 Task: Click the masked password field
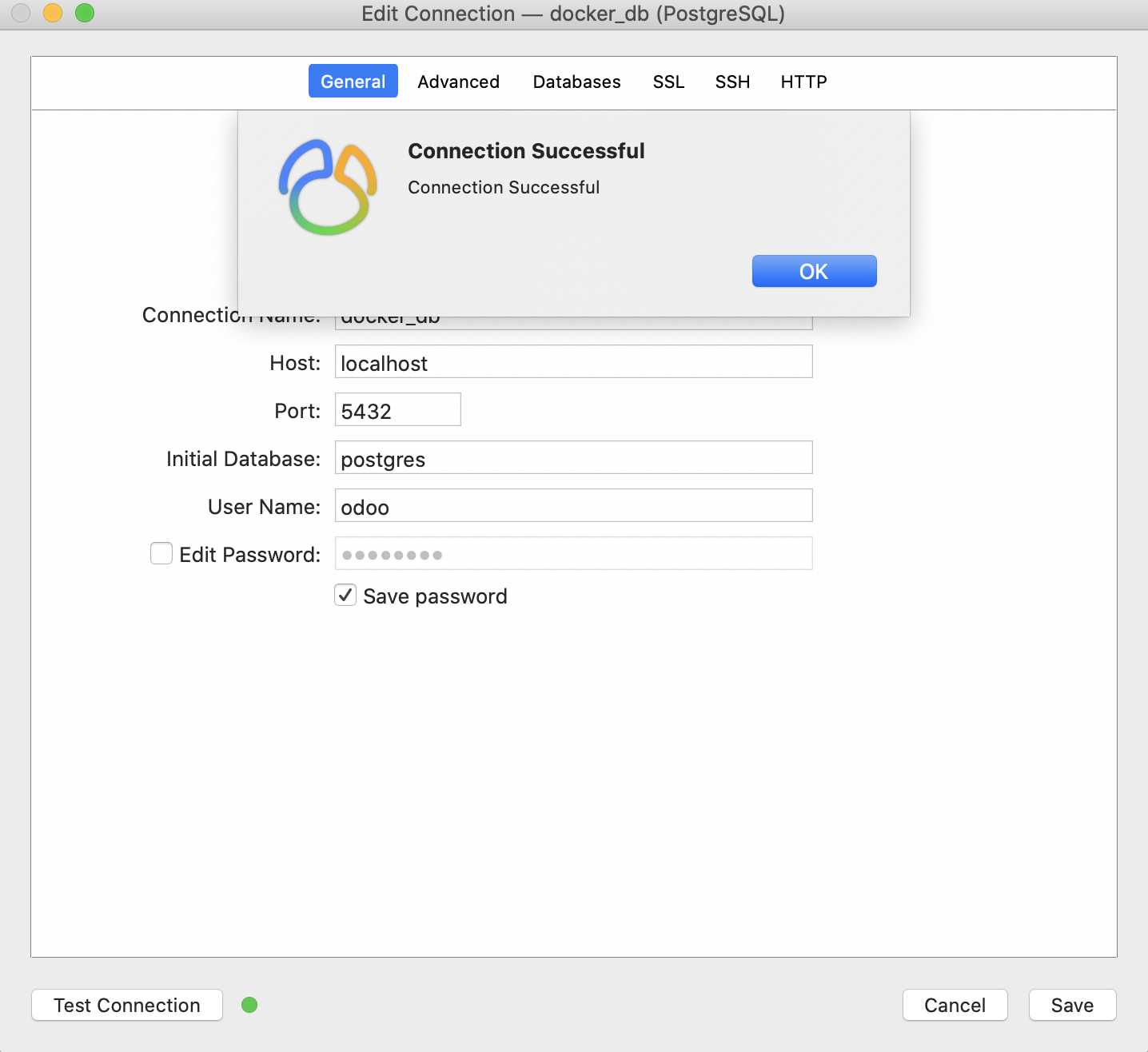point(574,554)
